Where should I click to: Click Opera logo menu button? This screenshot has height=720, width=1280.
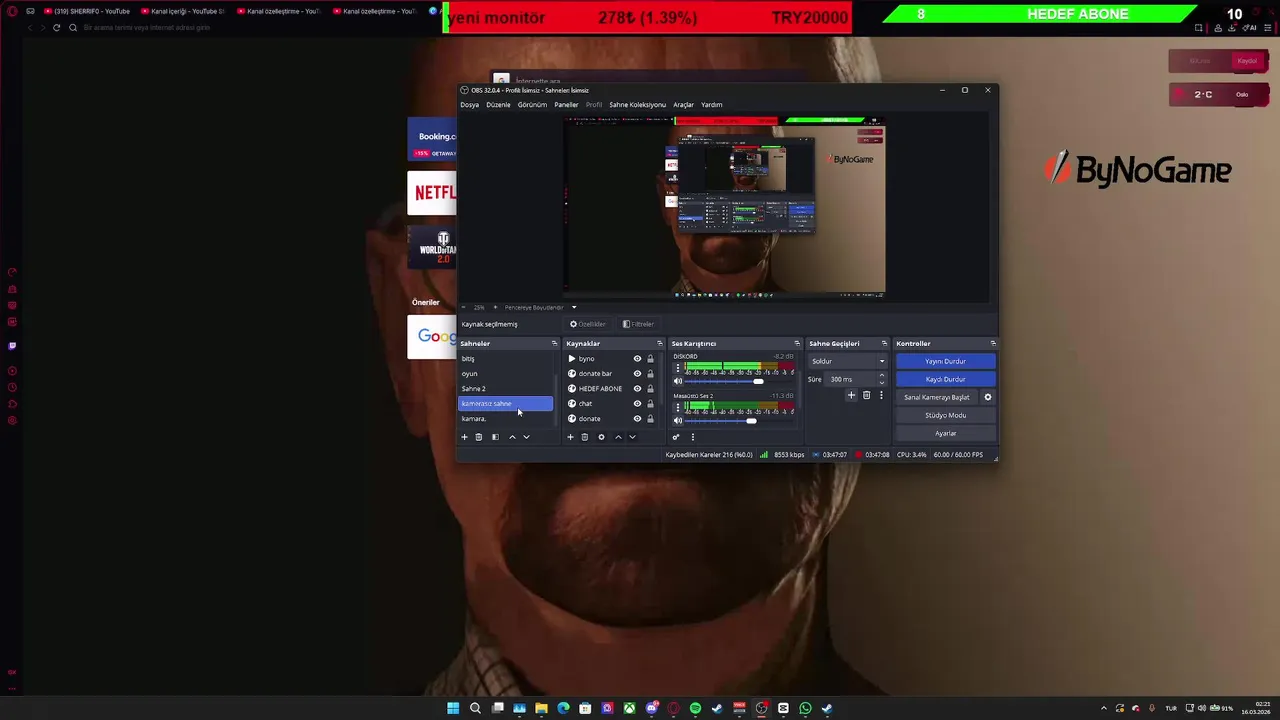[x=11, y=11]
